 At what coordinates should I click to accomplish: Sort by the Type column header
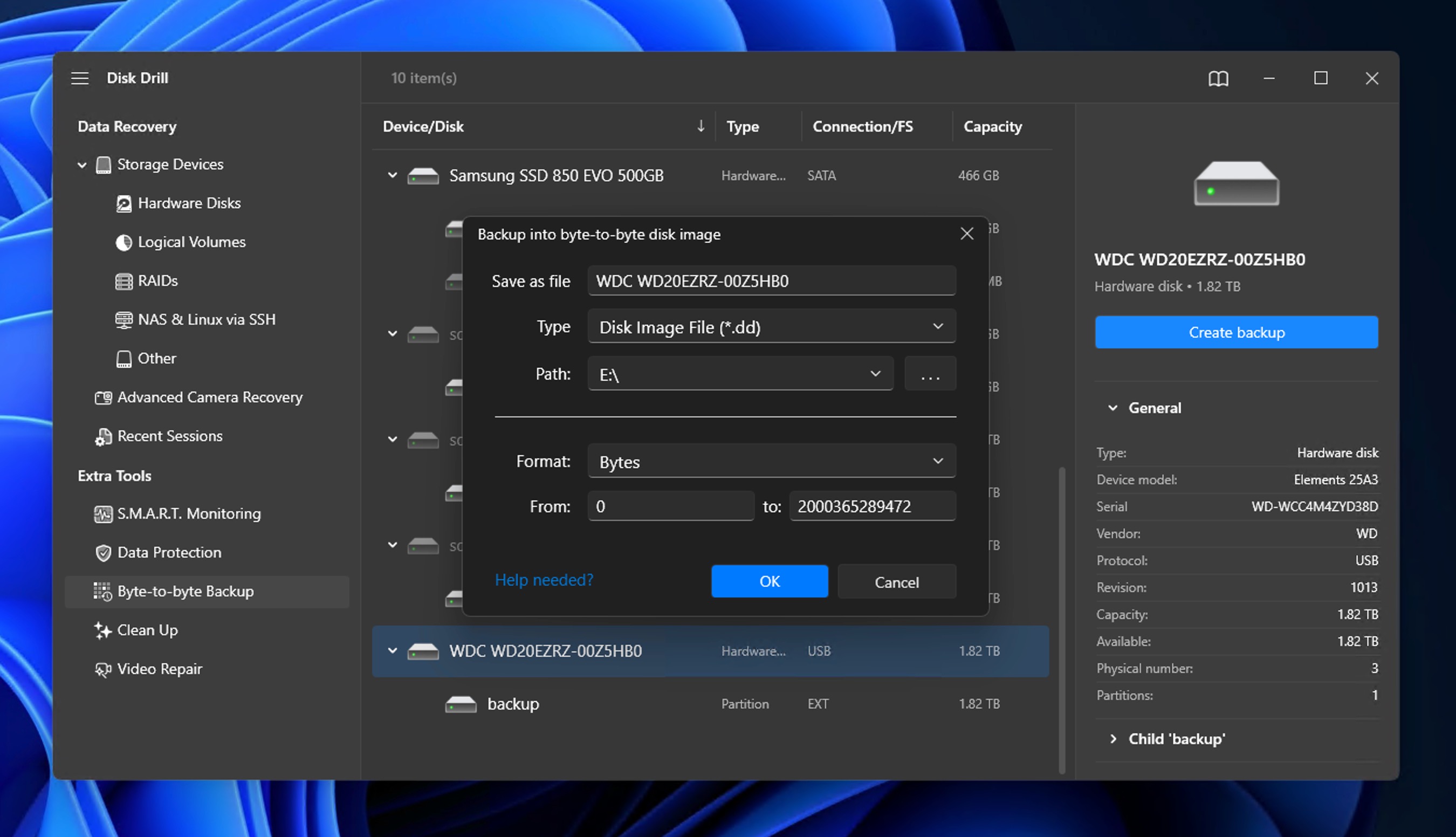click(x=742, y=127)
